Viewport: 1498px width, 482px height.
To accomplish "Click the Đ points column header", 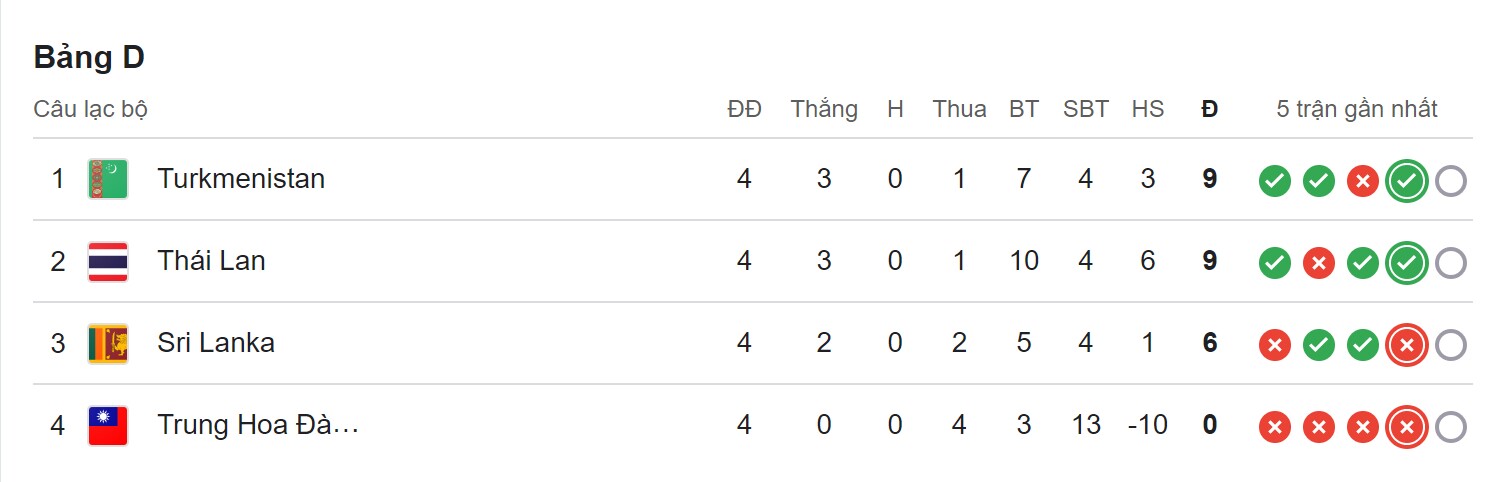I will point(1210,109).
